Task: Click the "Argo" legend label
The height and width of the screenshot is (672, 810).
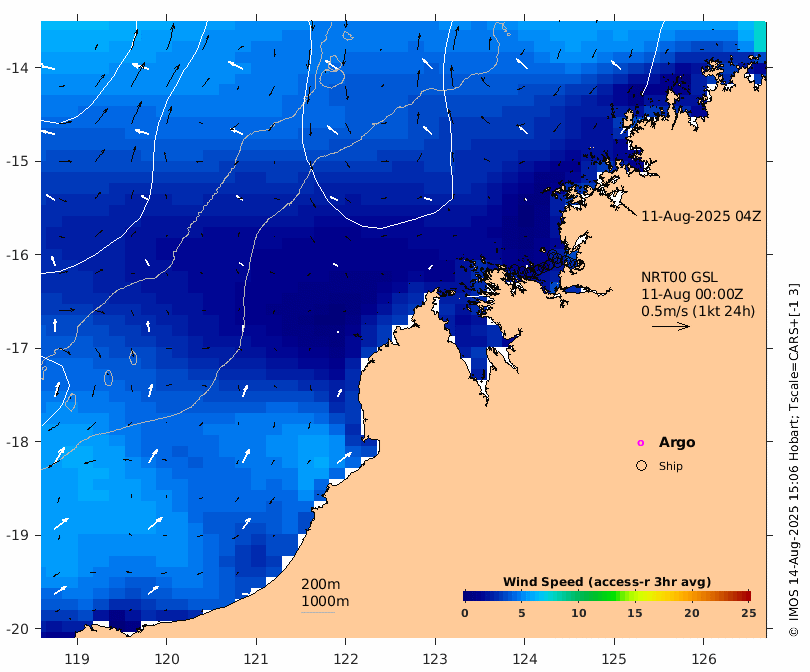Action: coord(677,443)
